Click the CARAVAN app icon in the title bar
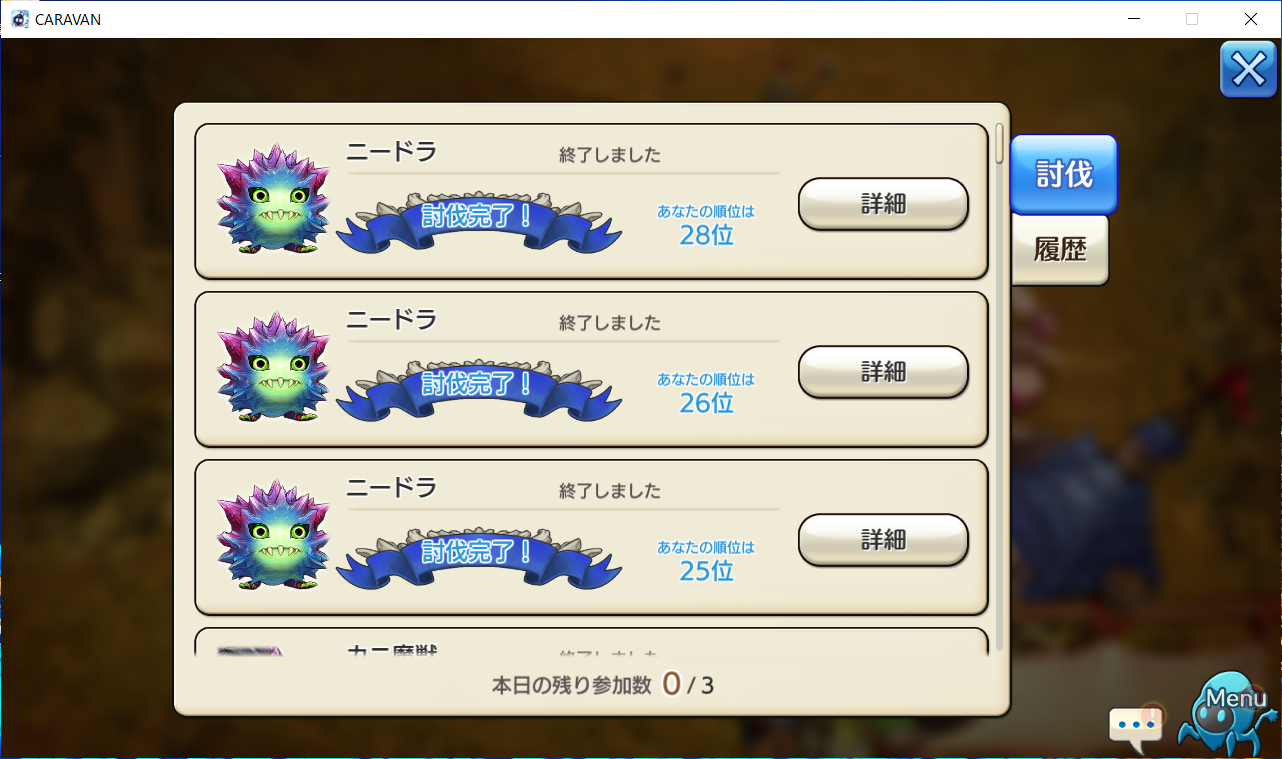 pos(20,19)
